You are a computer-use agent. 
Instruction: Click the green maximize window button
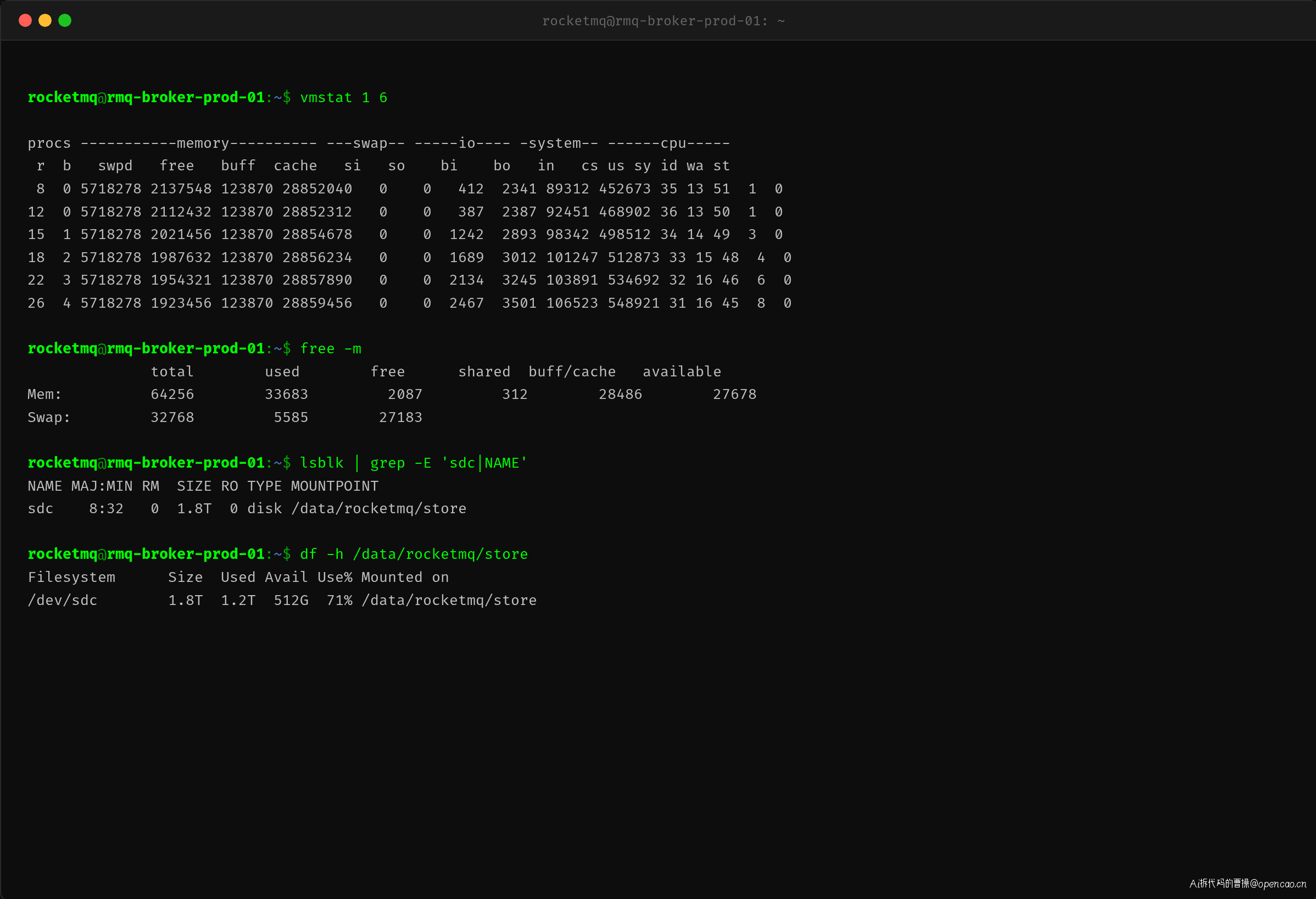click(65, 20)
